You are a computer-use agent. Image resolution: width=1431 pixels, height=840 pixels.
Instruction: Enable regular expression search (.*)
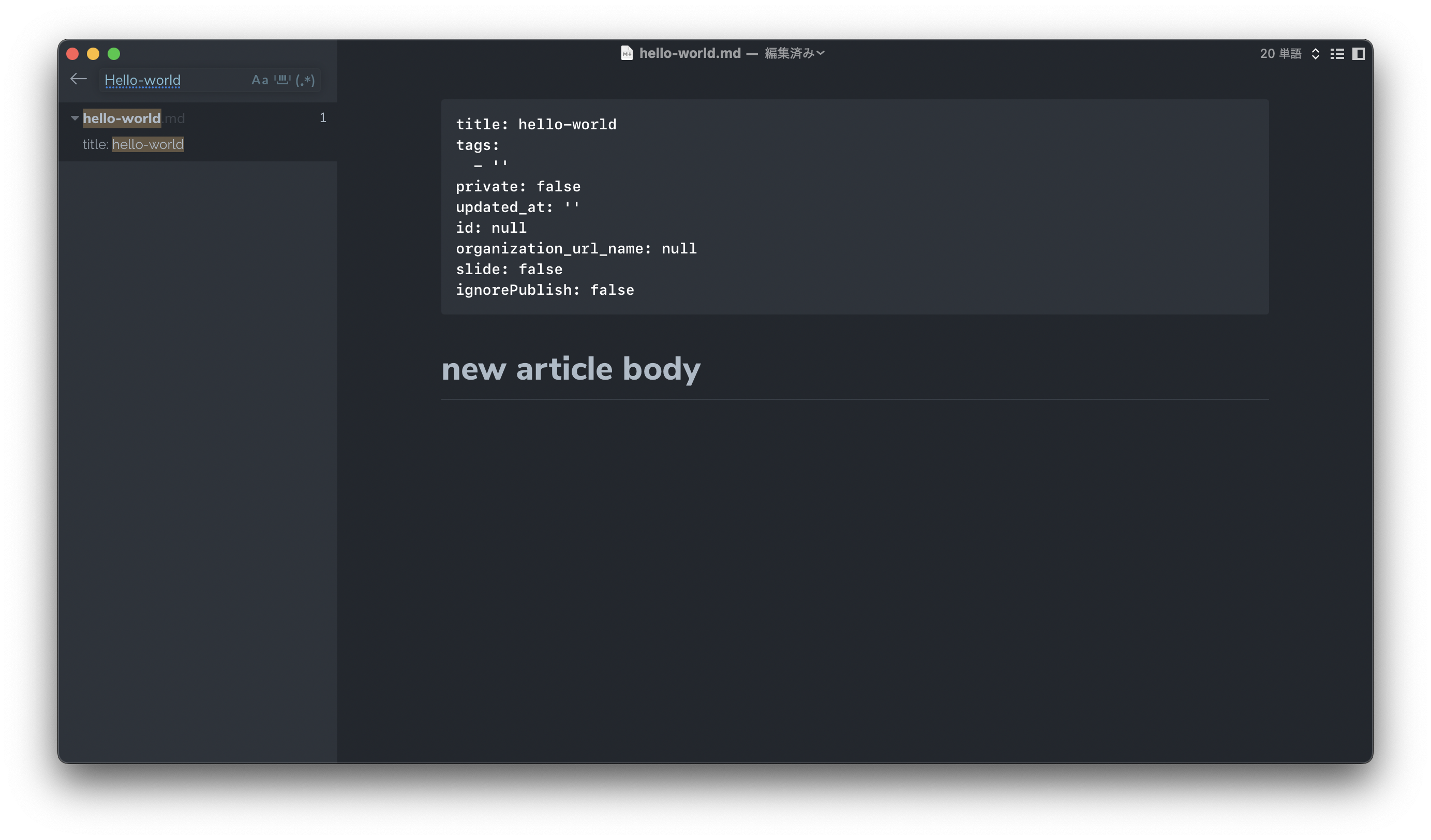[305, 80]
